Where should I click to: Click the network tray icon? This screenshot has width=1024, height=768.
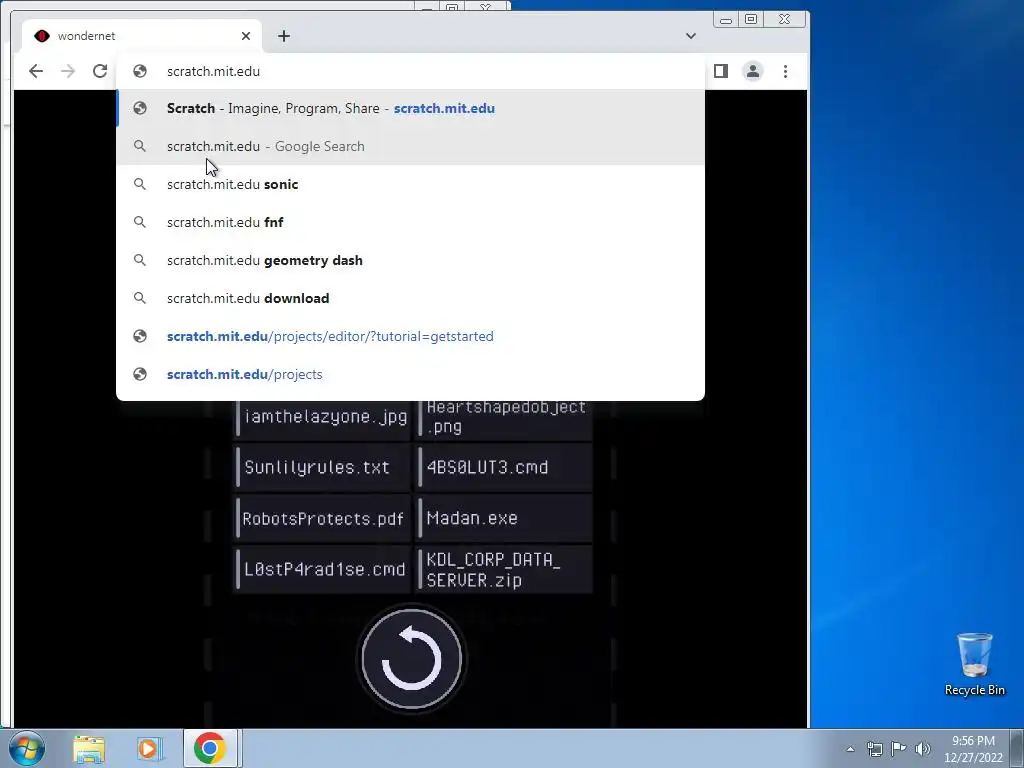(874, 749)
